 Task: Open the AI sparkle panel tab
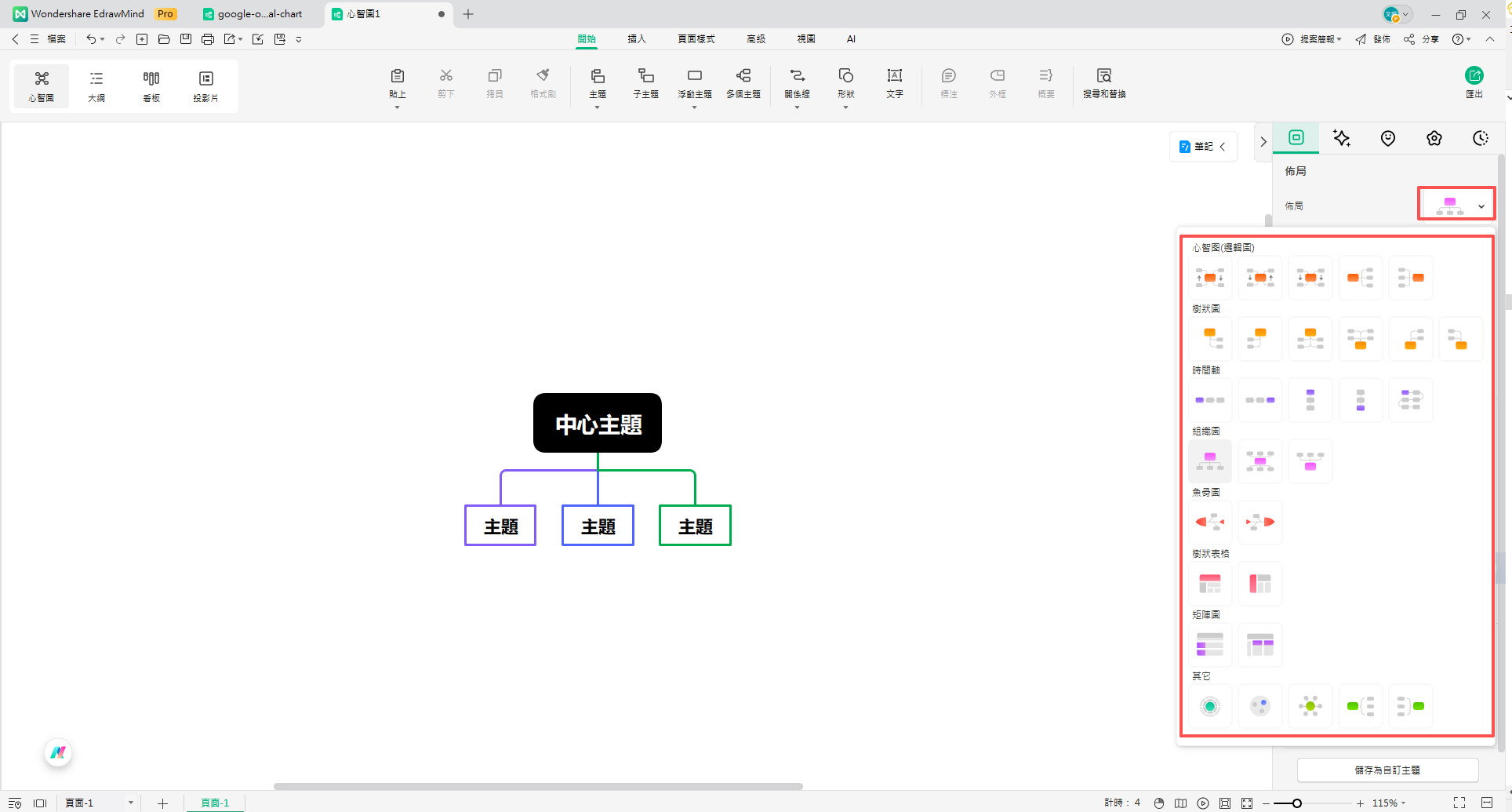point(1342,139)
